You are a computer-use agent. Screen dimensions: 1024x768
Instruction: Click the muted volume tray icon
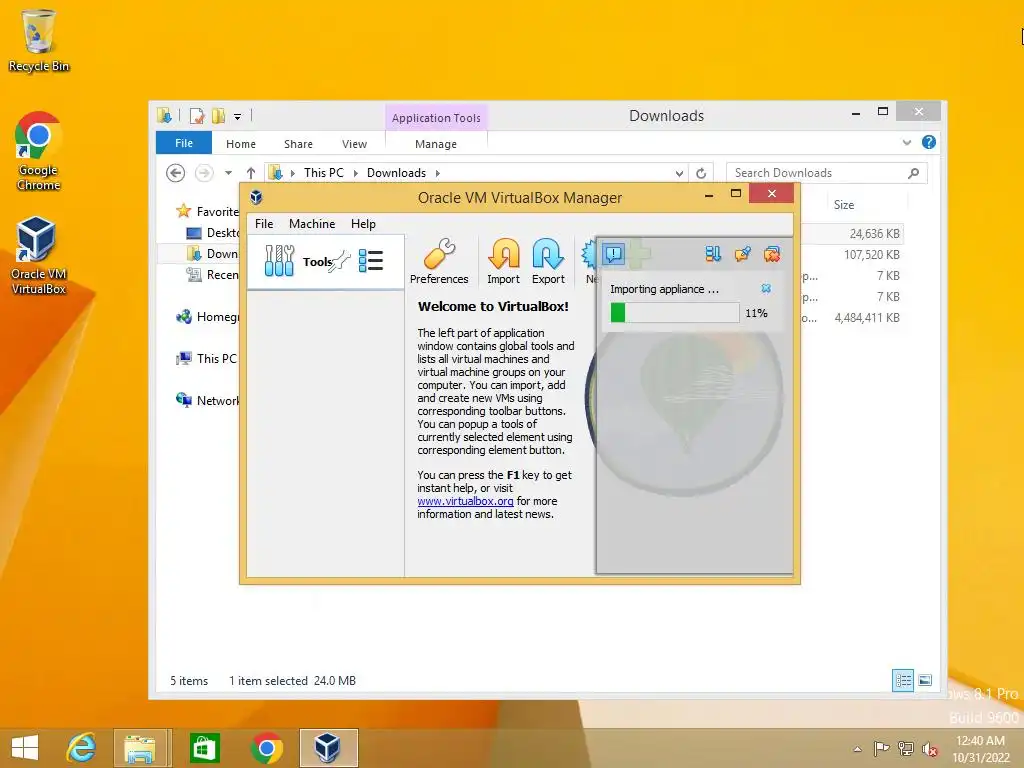click(929, 749)
